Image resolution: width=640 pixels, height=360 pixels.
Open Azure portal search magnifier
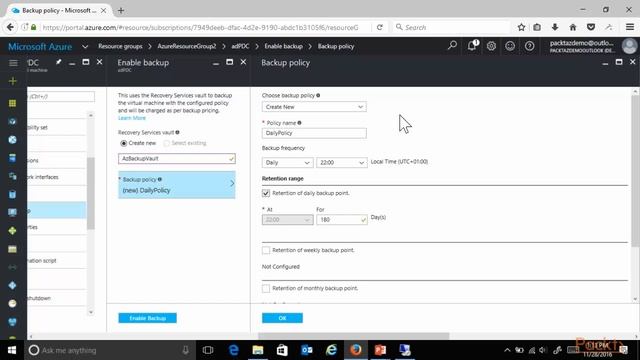pos(452,46)
